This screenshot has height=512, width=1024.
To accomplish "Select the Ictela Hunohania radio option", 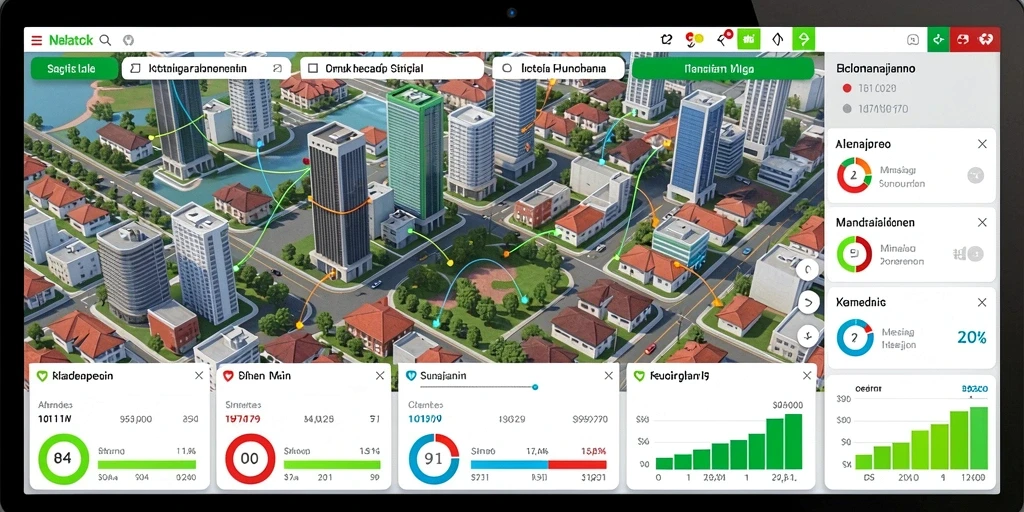I will (x=507, y=68).
